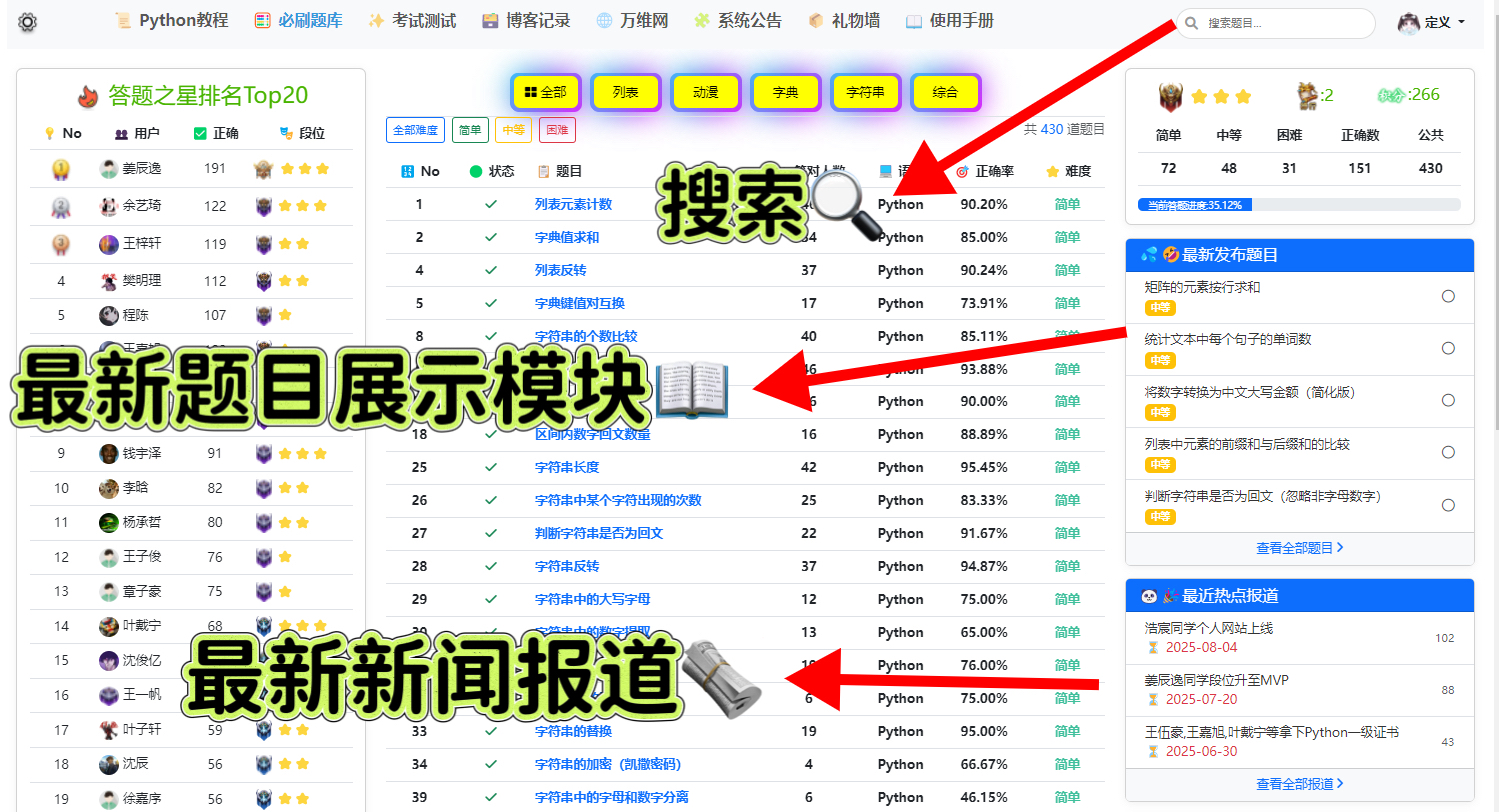This screenshot has height=812, width=1499.
Task: Switch to the 字典 category tab
Action: pyautogui.click(x=785, y=92)
